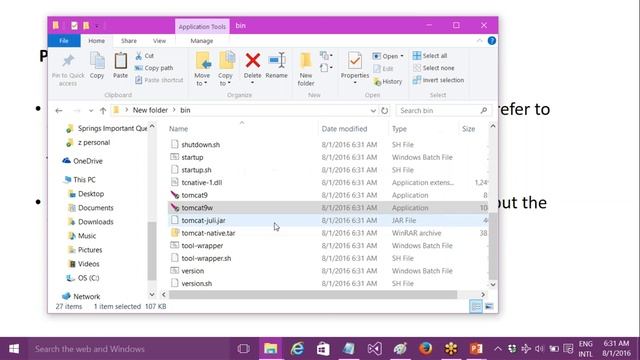Click the Application Tools contextual tab
640x360 pixels.
202,27
